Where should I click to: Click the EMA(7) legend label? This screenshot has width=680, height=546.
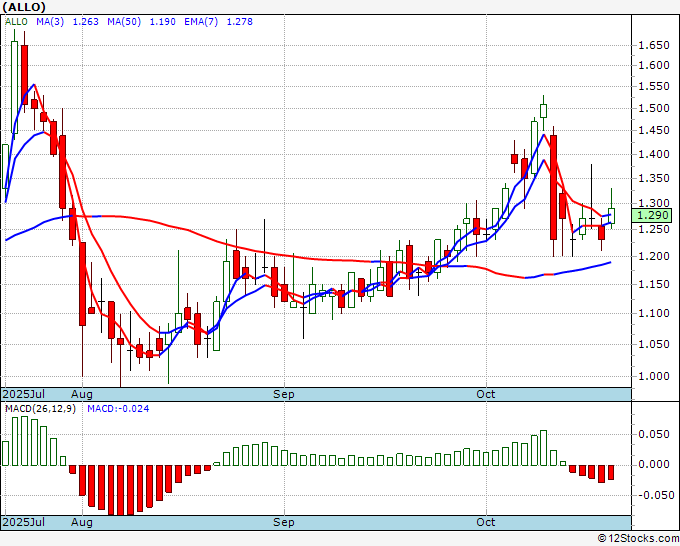click(x=201, y=22)
